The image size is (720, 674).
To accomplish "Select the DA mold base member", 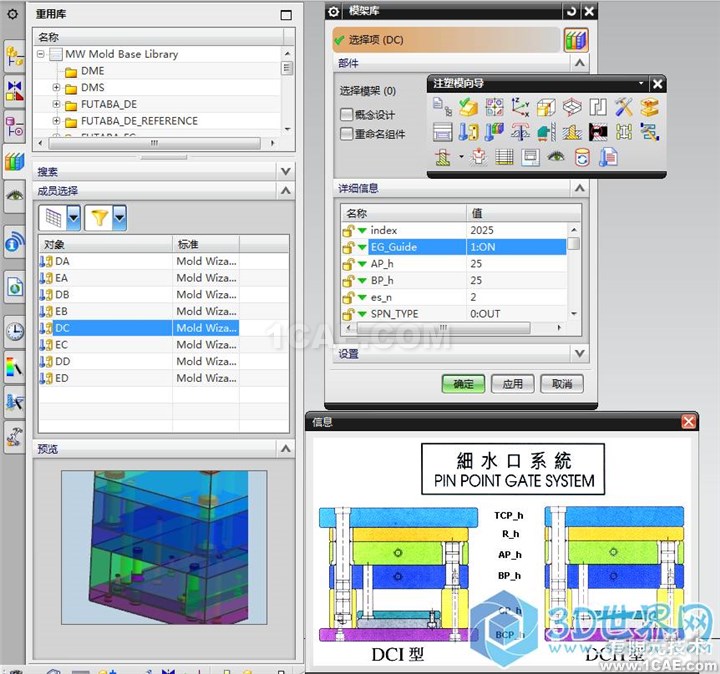I will coord(139,261).
